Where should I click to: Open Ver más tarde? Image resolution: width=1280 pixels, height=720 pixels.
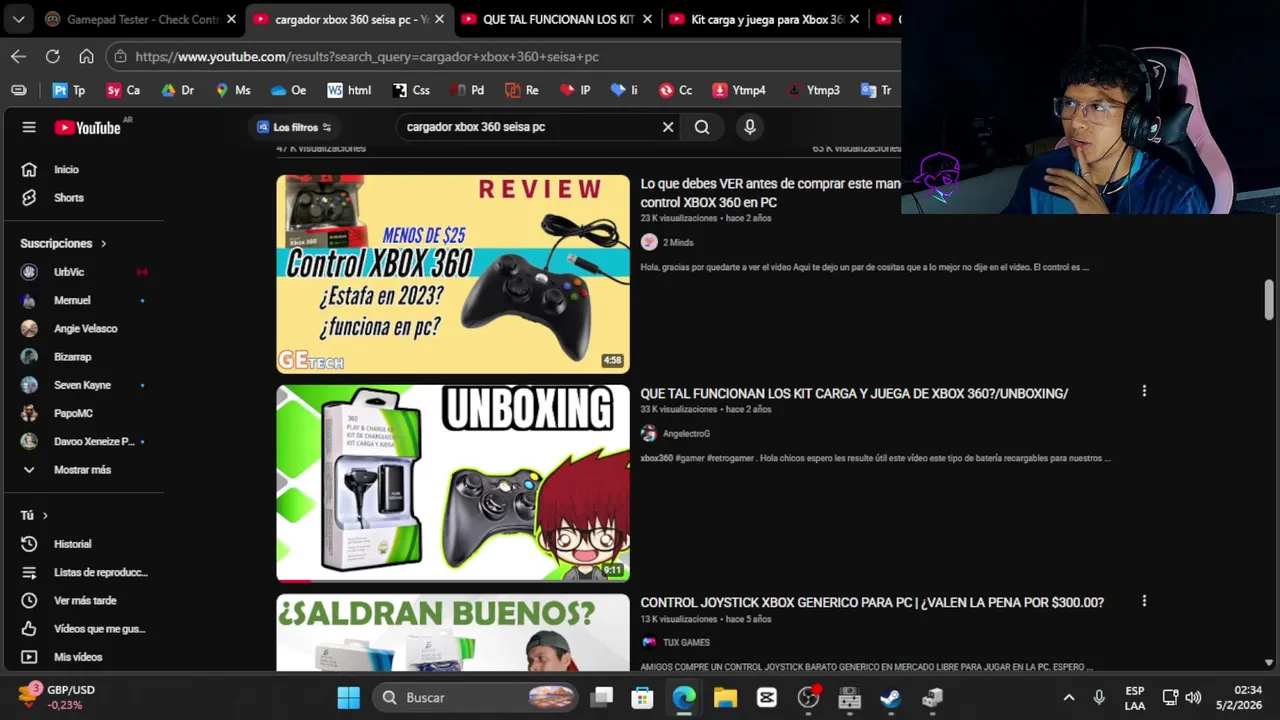[x=84, y=600]
